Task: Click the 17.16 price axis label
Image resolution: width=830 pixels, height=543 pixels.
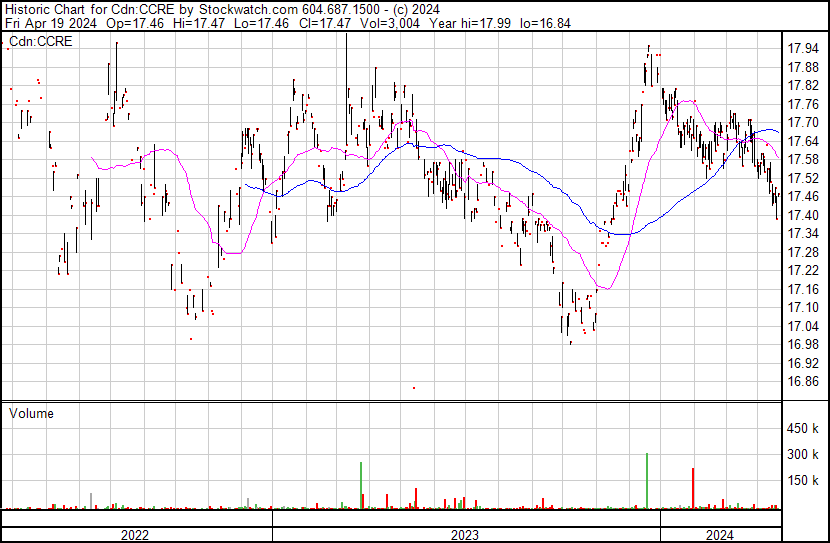Action: pos(804,289)
